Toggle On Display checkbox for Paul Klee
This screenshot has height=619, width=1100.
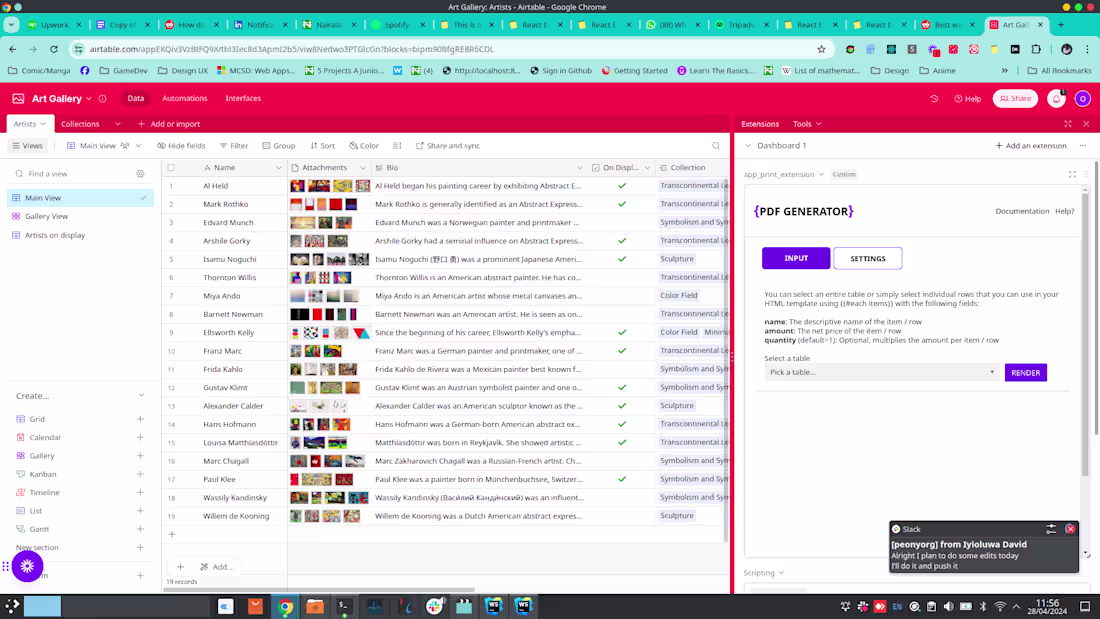(x=622, y=479)
